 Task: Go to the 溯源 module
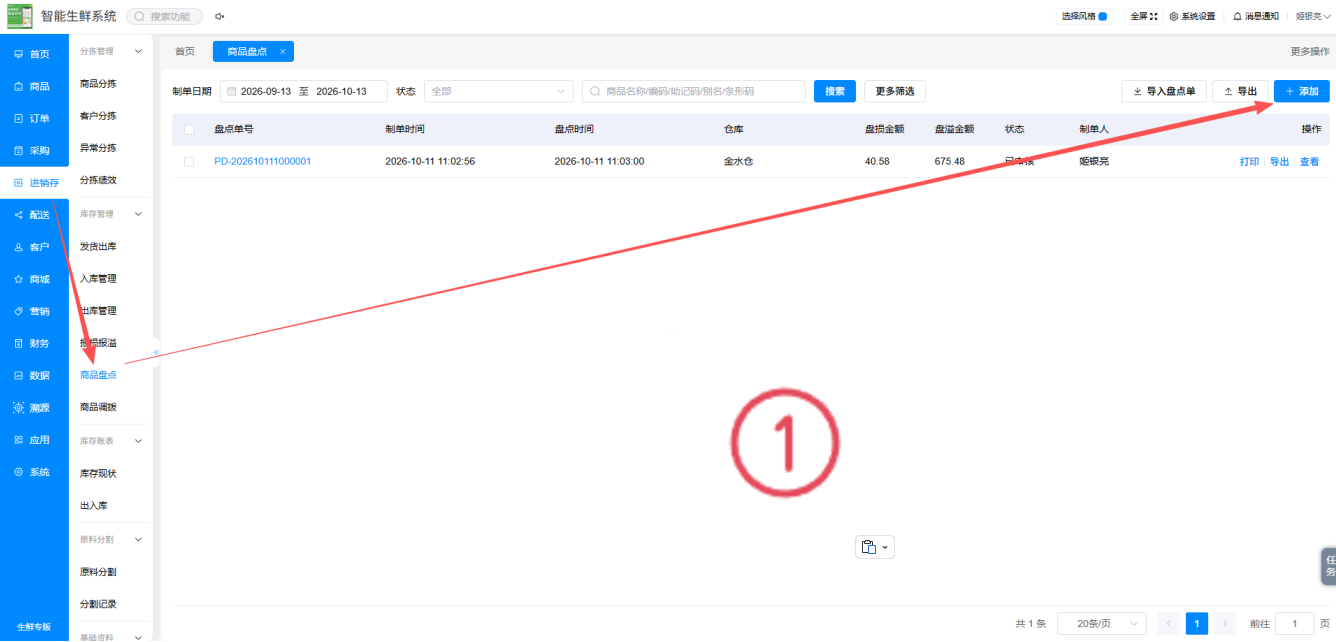tap(34, 408)
